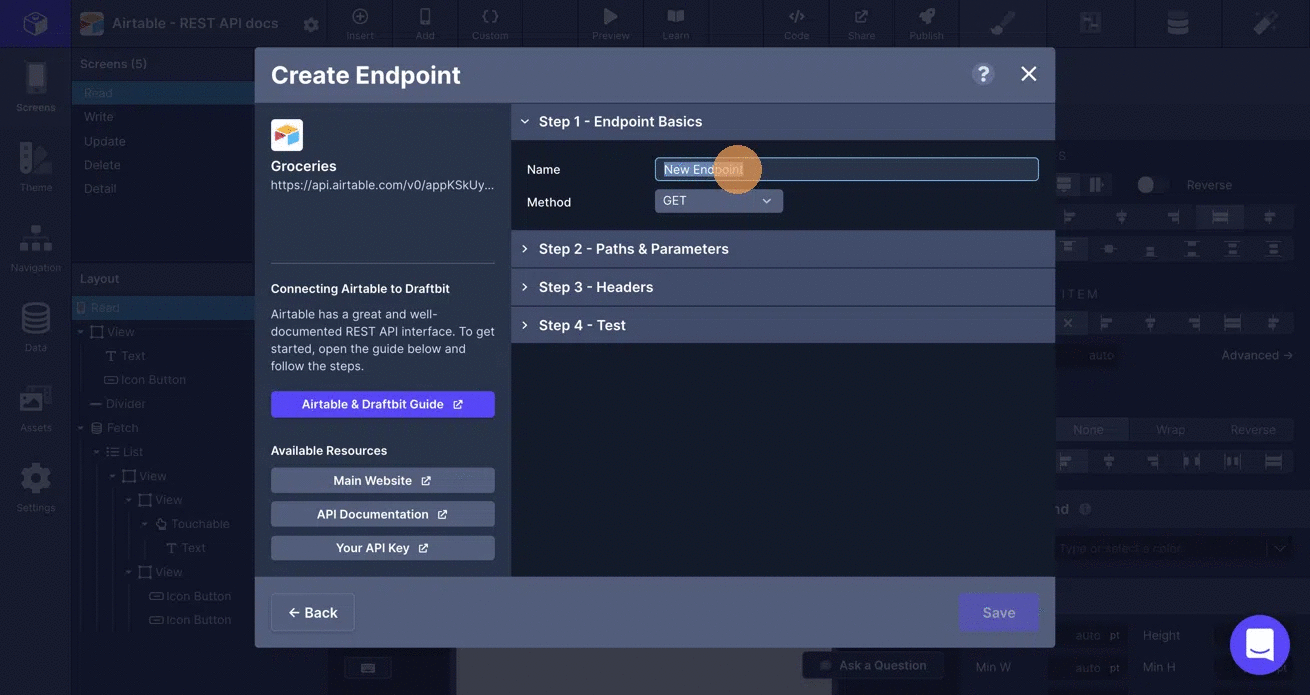Open app settings gear beside project title
Image resolution: width=1310 pixels, height=695 pixels.
pyautogui.click(x=311, y=24)
